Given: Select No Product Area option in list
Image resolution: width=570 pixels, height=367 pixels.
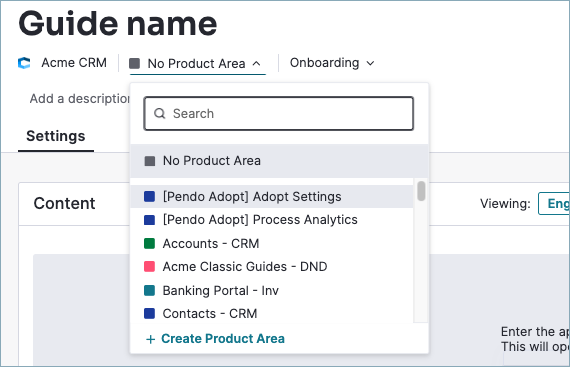Looking at the screenshot, I should coord(279,161).
